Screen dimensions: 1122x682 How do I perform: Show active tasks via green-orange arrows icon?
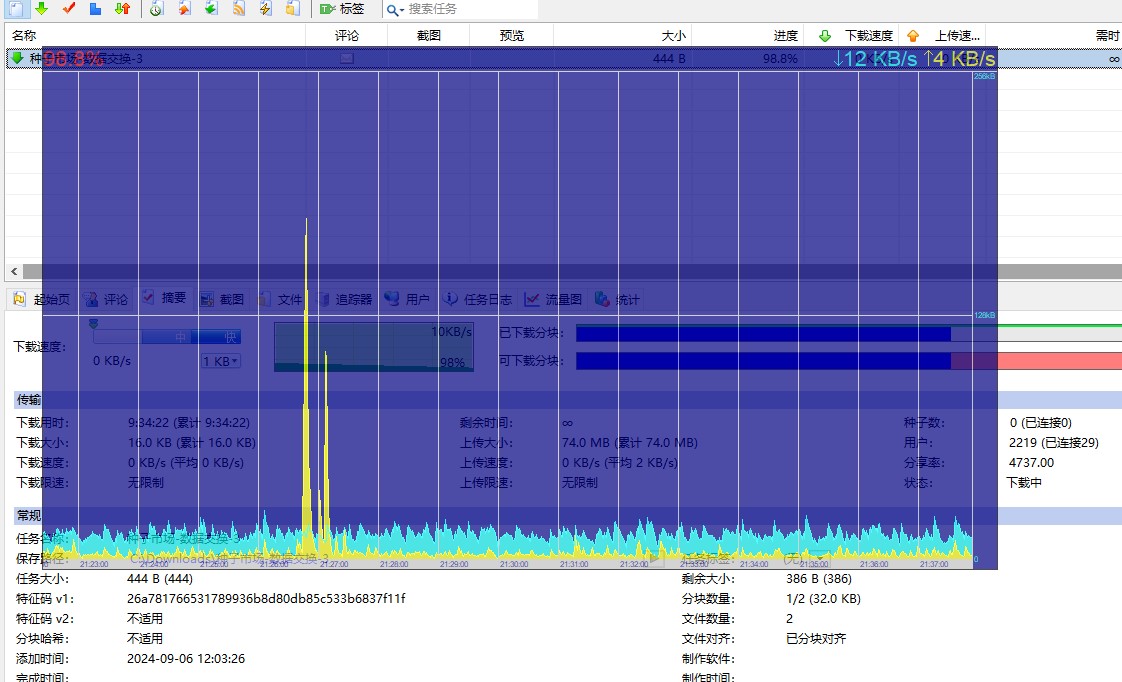click(x=122, y=9)
